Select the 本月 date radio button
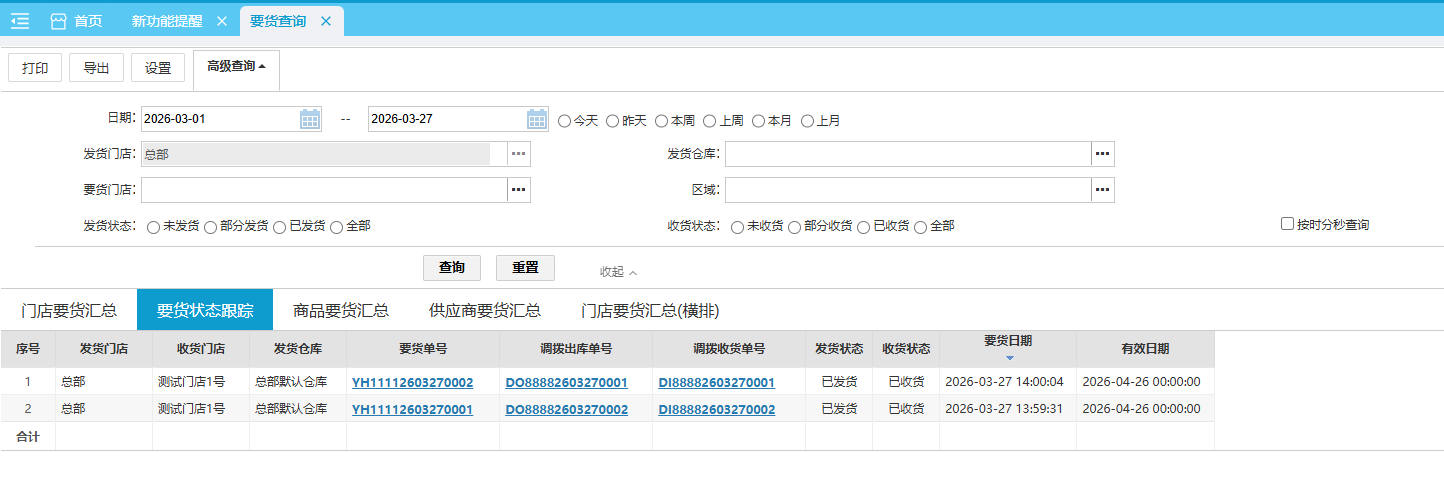This screenshot has height=484, width=1444. point(759,121)
